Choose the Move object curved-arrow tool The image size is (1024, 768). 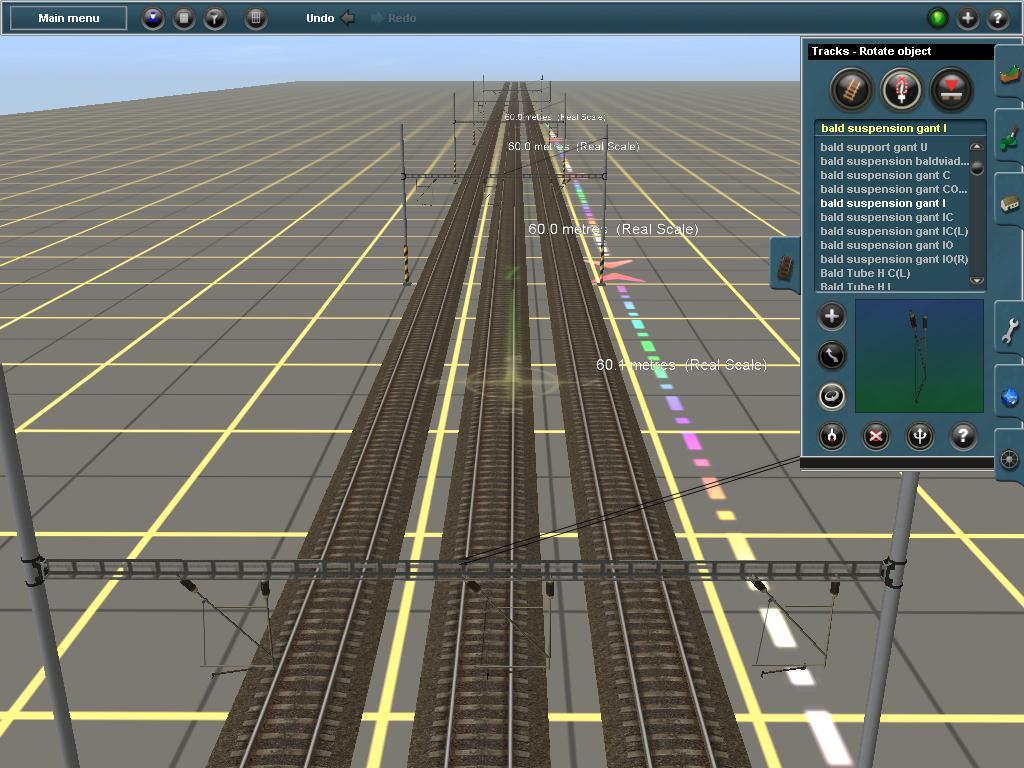tap(831, 356)
